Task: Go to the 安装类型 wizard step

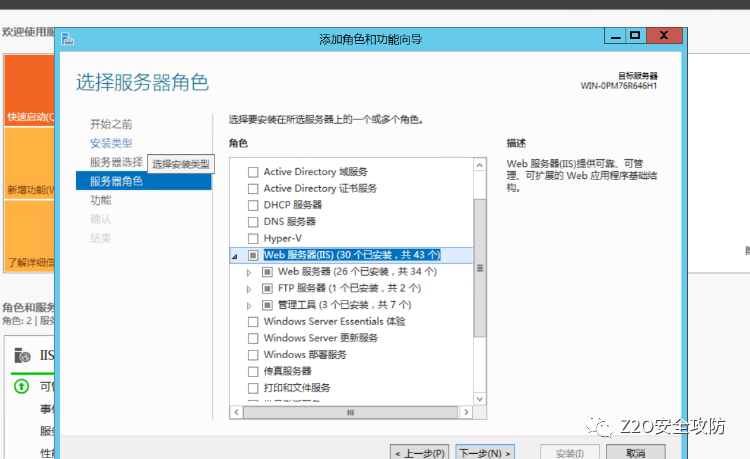Action: coord(111,143)
